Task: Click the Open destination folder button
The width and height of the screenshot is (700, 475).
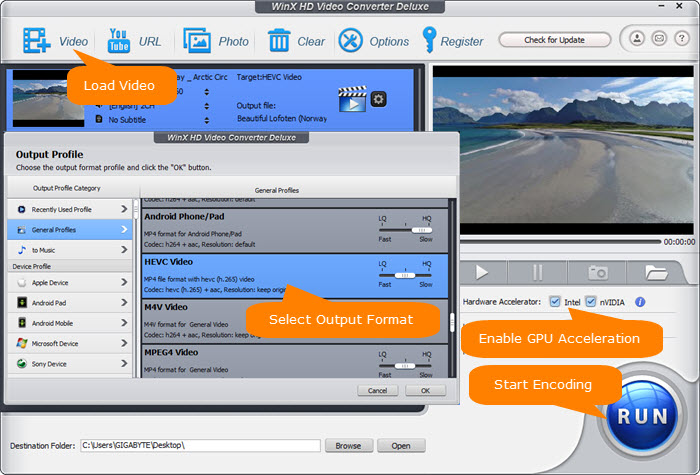Action: coord(401,446)
